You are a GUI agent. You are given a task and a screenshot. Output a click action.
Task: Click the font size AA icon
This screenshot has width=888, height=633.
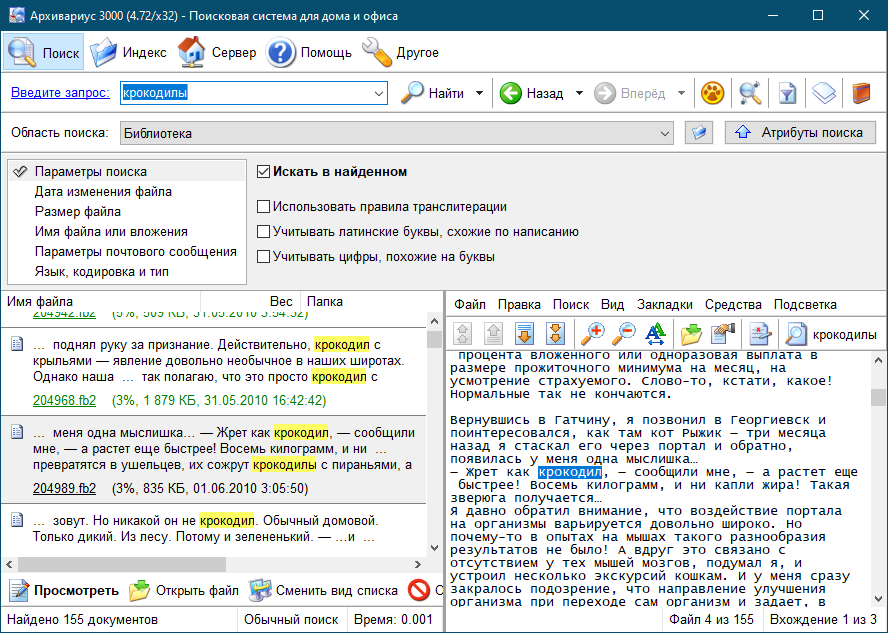(655, 334)
